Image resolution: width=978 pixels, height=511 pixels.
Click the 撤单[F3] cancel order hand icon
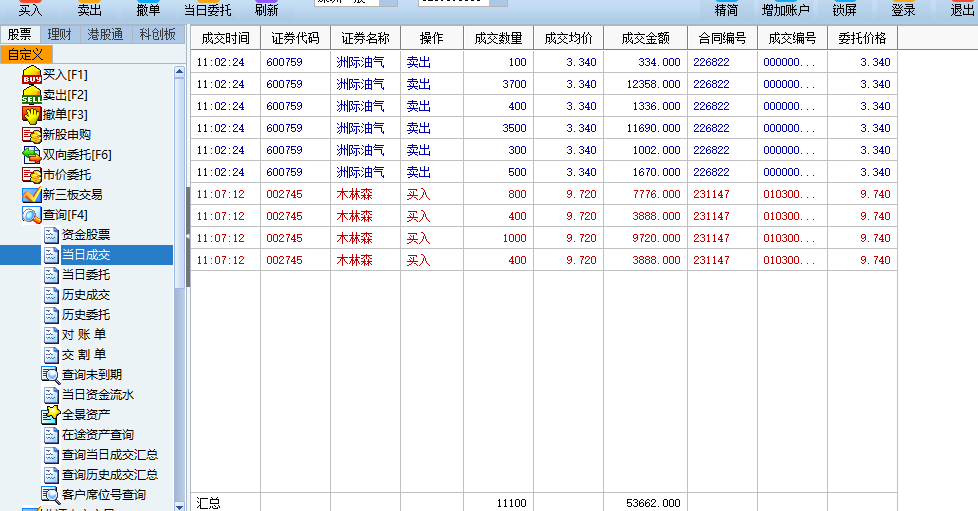pos(31,115)
